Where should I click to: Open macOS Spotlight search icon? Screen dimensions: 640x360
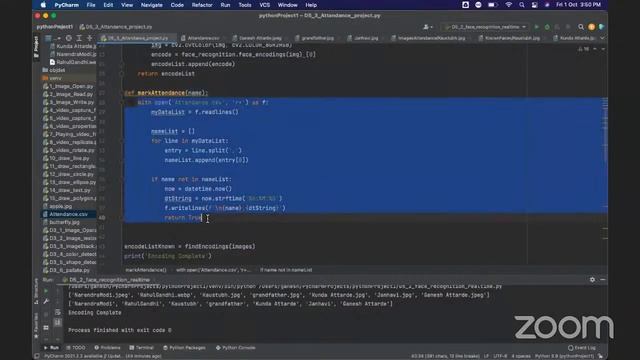pyautogui.click(x=521, y=5)
